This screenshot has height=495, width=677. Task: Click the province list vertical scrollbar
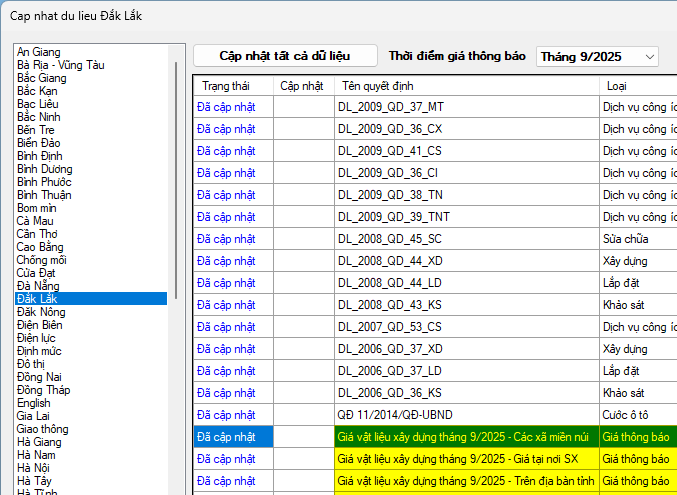[177, 180]
